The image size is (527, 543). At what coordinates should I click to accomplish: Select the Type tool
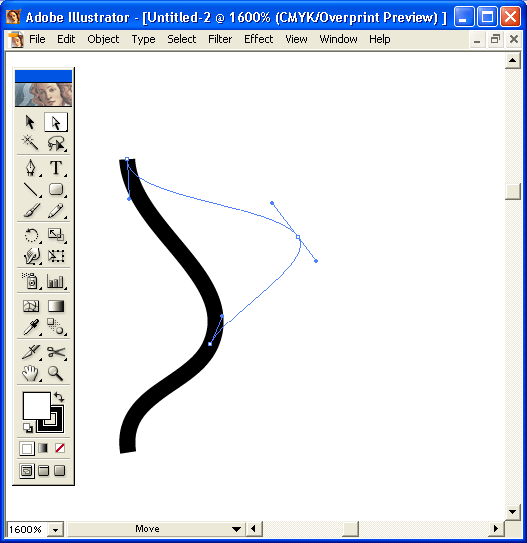[x=56, y=168]
